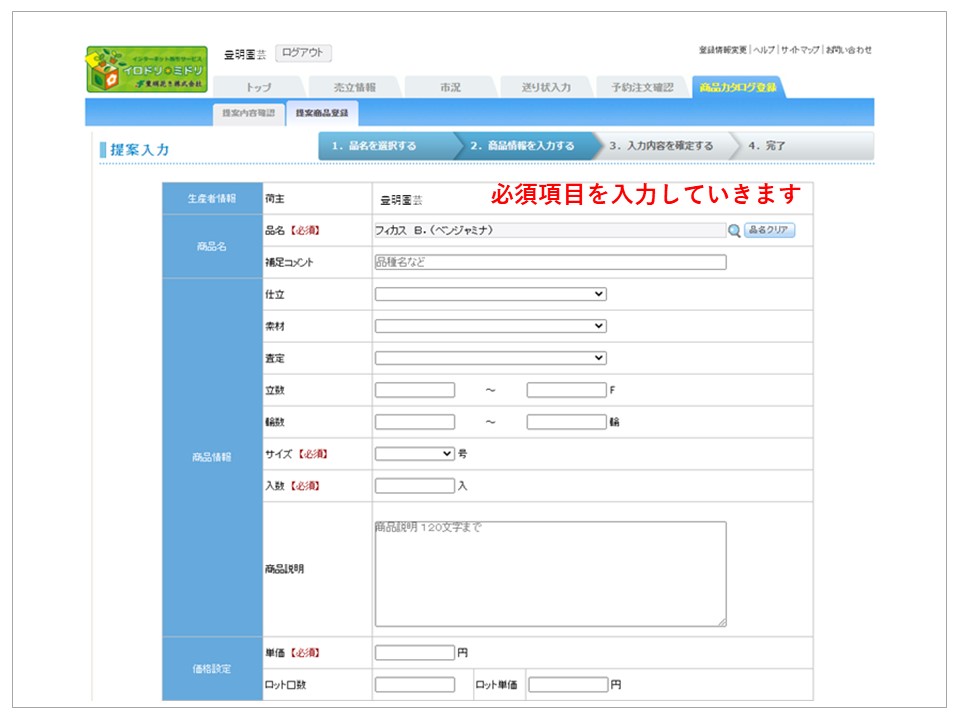This screenshot has height=720, width=960.
Task: Switch to the 予約注文確認 tab
Action: click(642, 88)
